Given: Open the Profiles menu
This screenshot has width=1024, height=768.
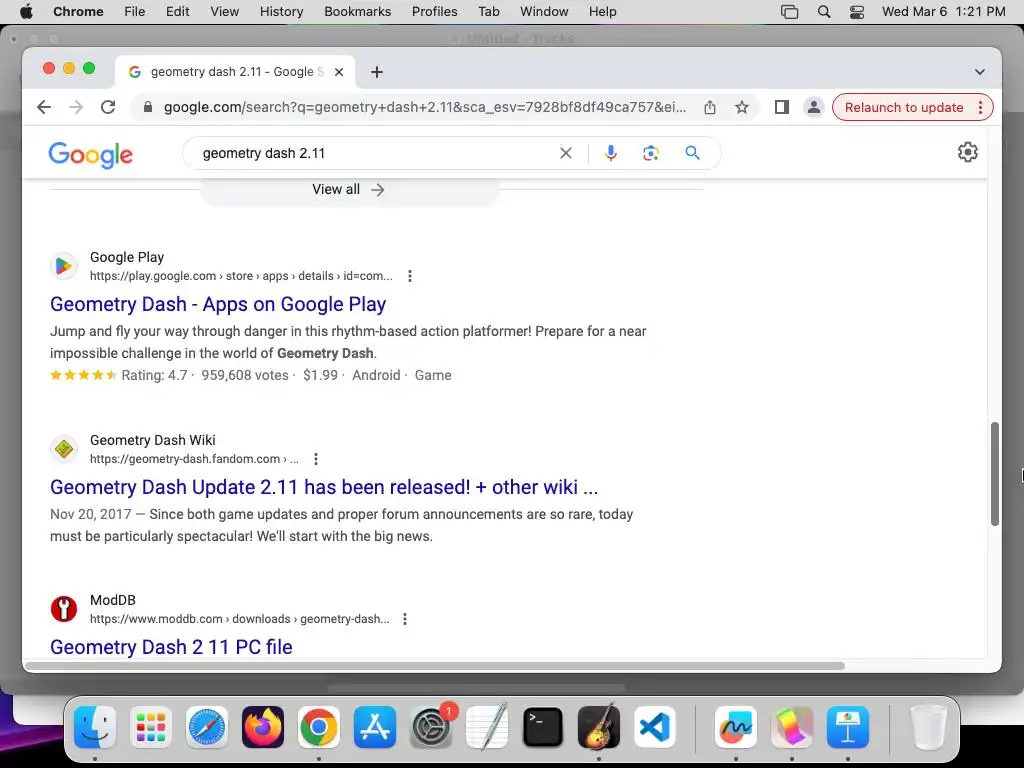Looking at the screenshot, I should [x=434, y=12].
